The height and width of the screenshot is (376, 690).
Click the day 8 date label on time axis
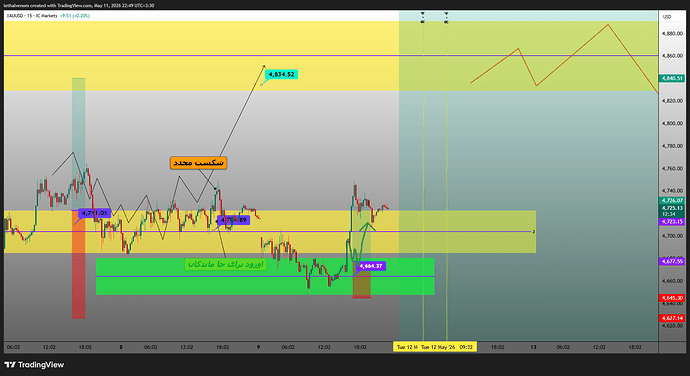tap(121, 347)
